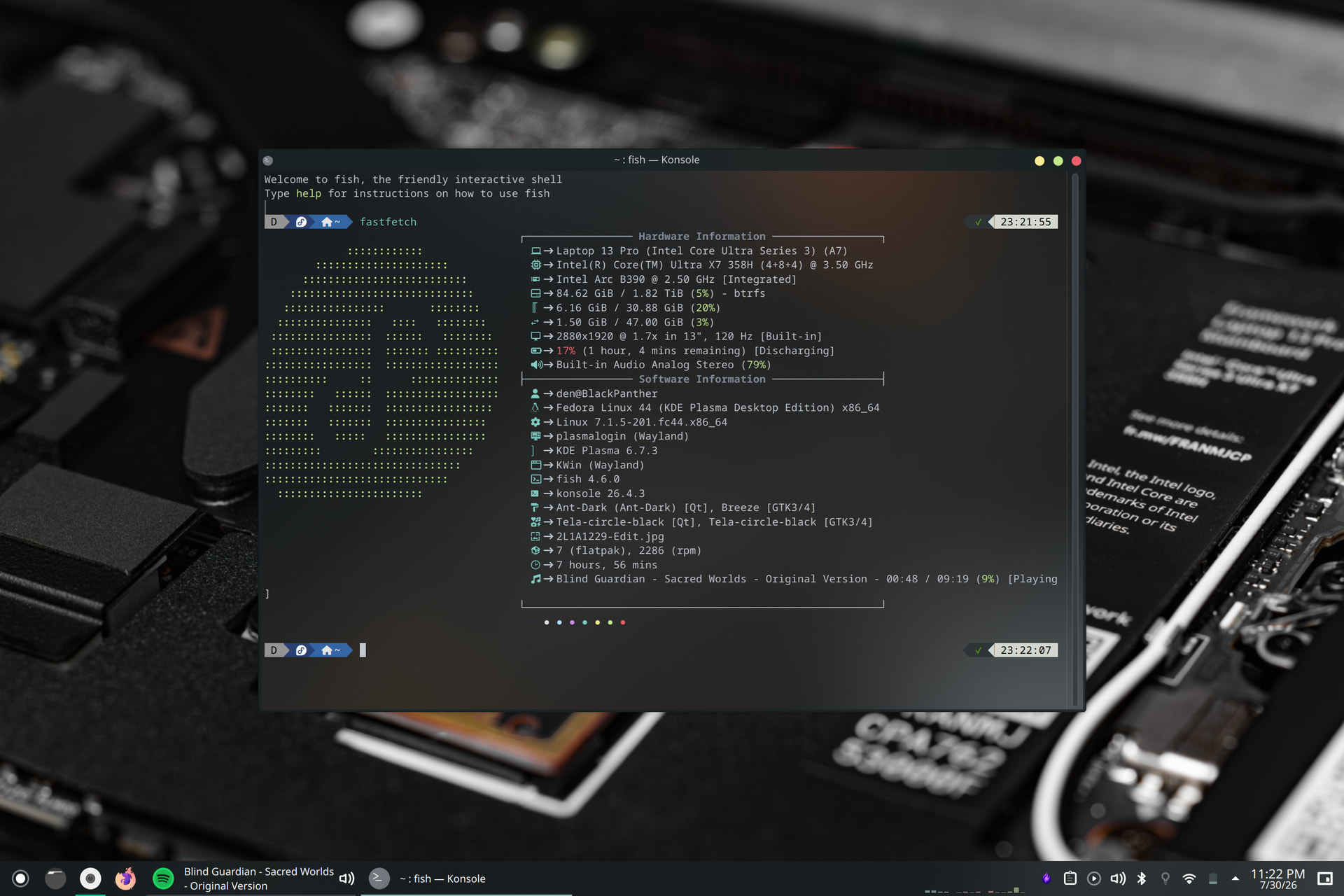Open the battery tray applet
The image size is (1344, 896).
click(x=1213, y=878)
